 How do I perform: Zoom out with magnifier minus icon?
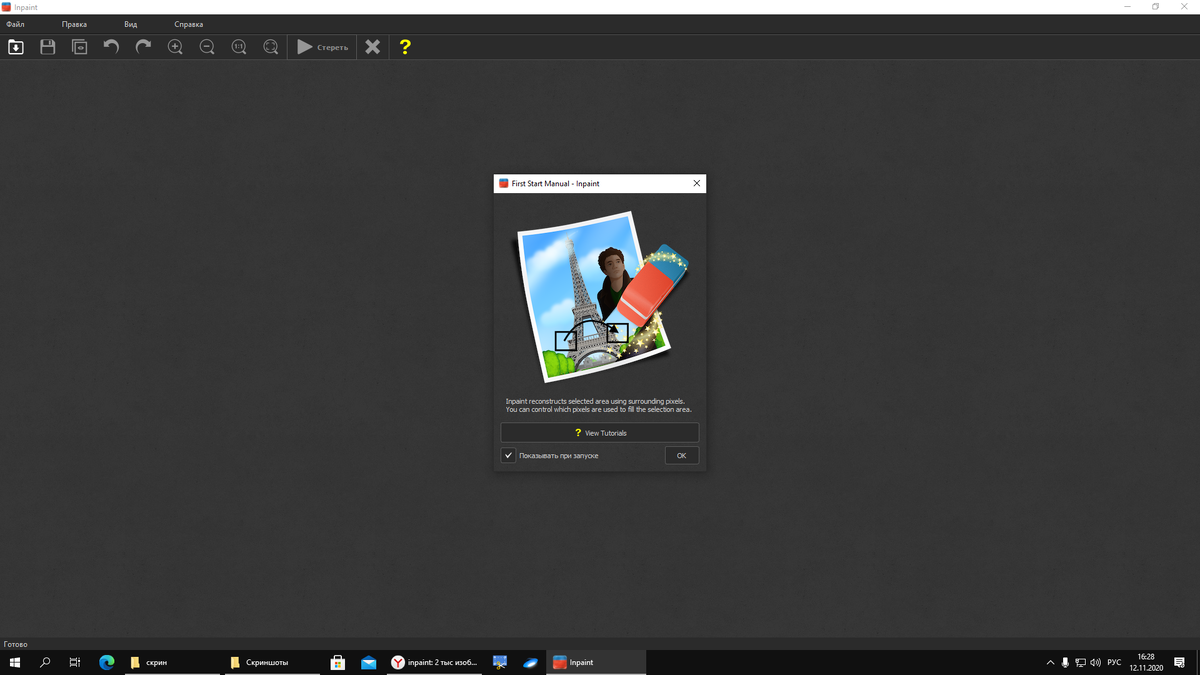[207, 47]
